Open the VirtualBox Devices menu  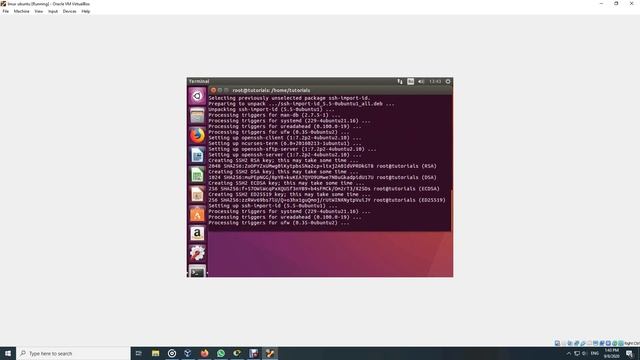coord(69,11)
